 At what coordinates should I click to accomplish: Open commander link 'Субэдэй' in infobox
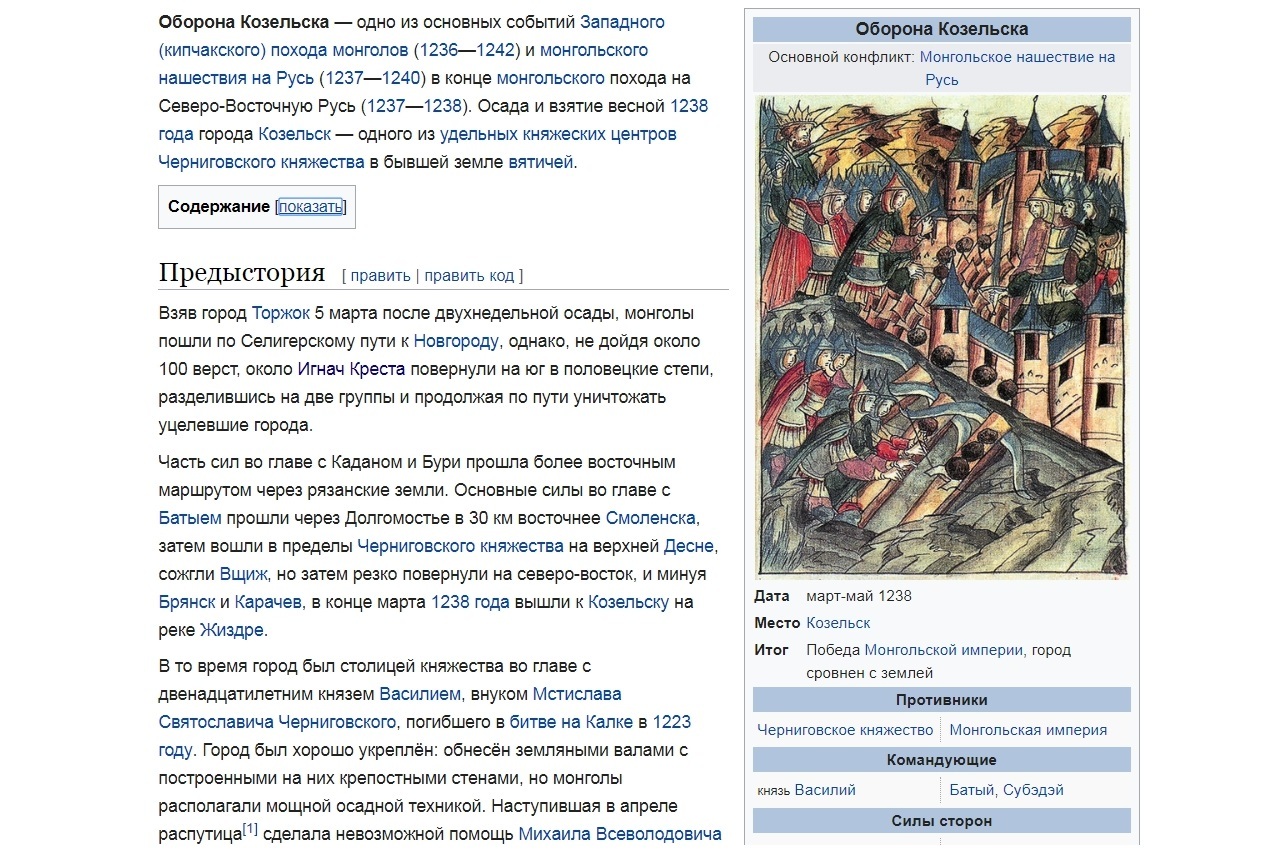tap(1033, 790)
